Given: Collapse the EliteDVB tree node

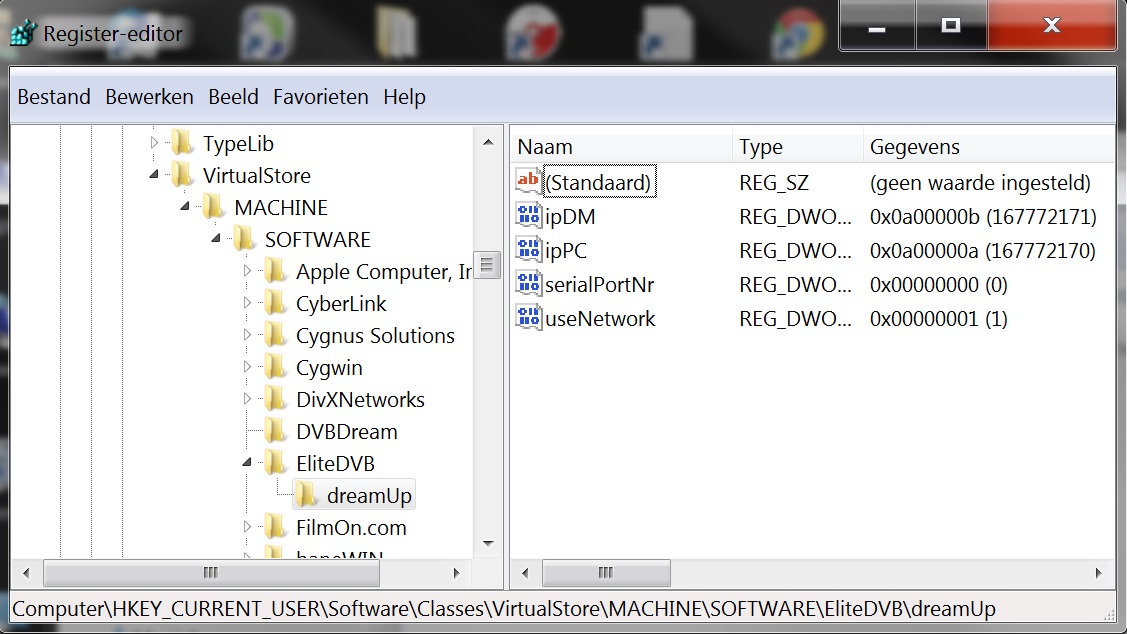Looking at the screenshot, I should pos(248,463).
